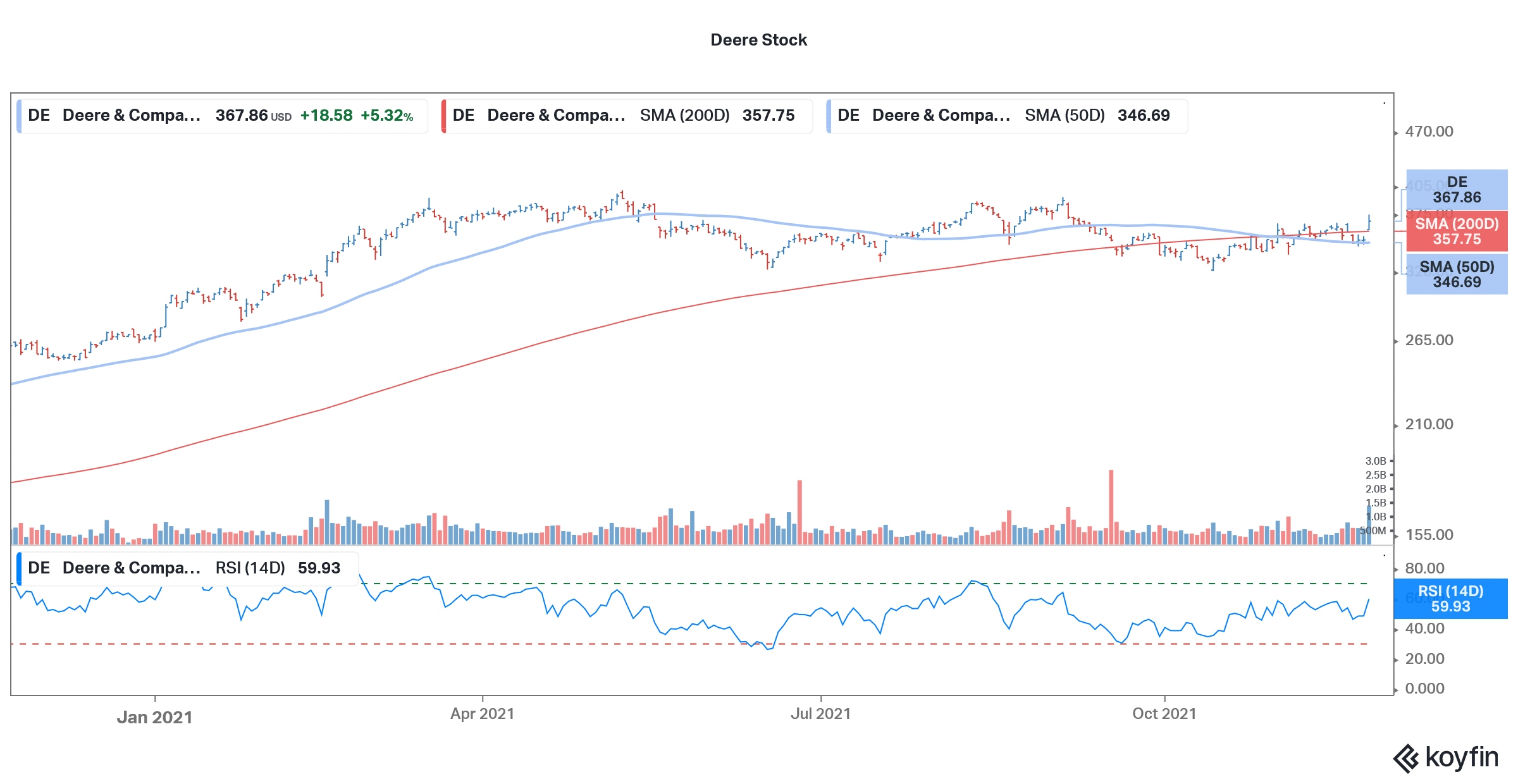Click the +18.58 price change value
Screen dimensions: 1518x784
pos(326,116)
